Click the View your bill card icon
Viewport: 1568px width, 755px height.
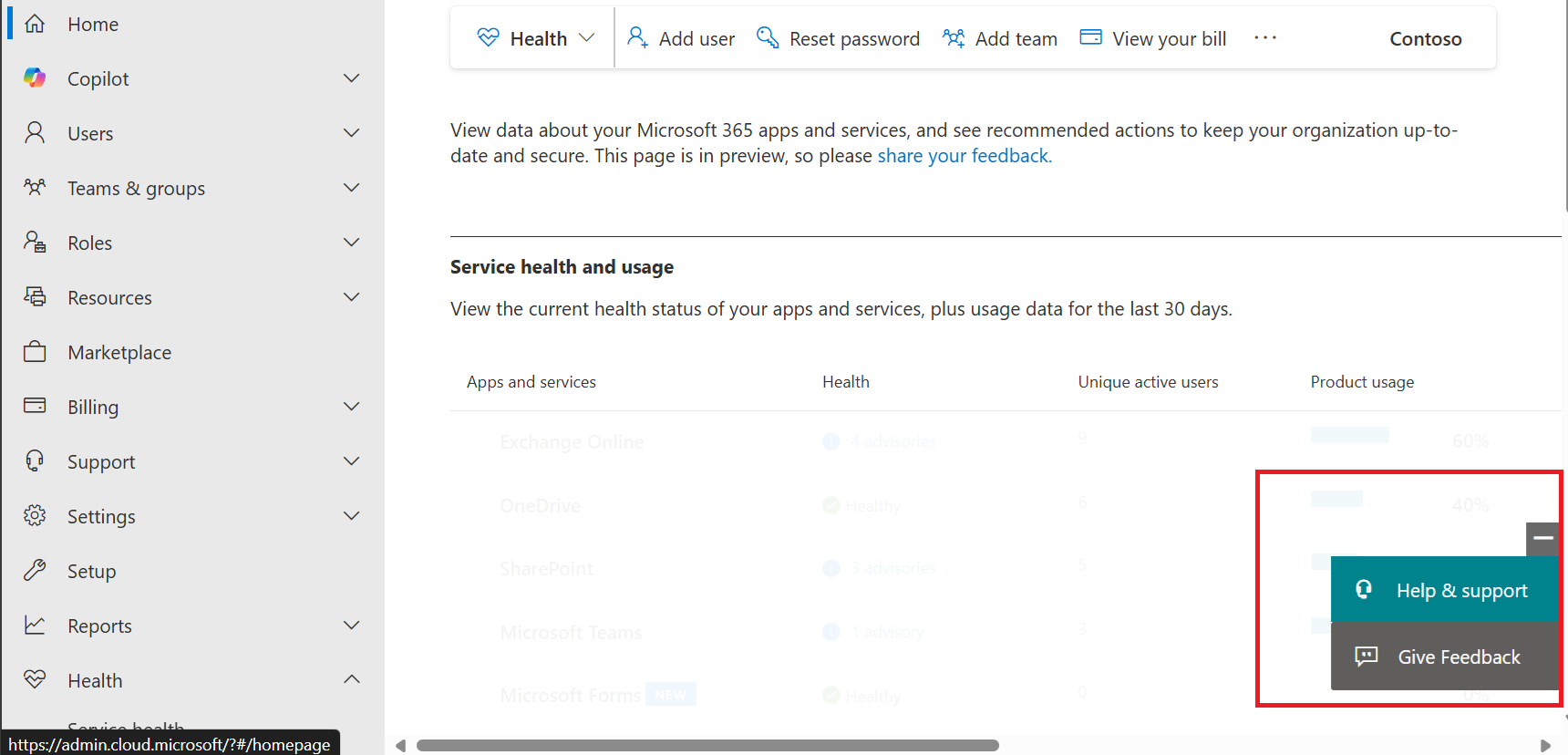1090,37
